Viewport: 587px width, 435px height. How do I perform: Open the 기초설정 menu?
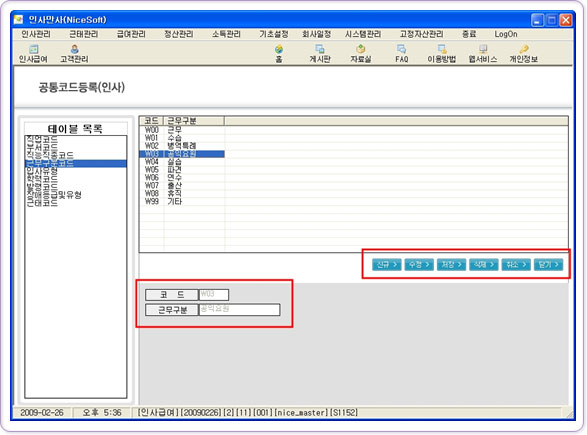[x=274, y=34]
